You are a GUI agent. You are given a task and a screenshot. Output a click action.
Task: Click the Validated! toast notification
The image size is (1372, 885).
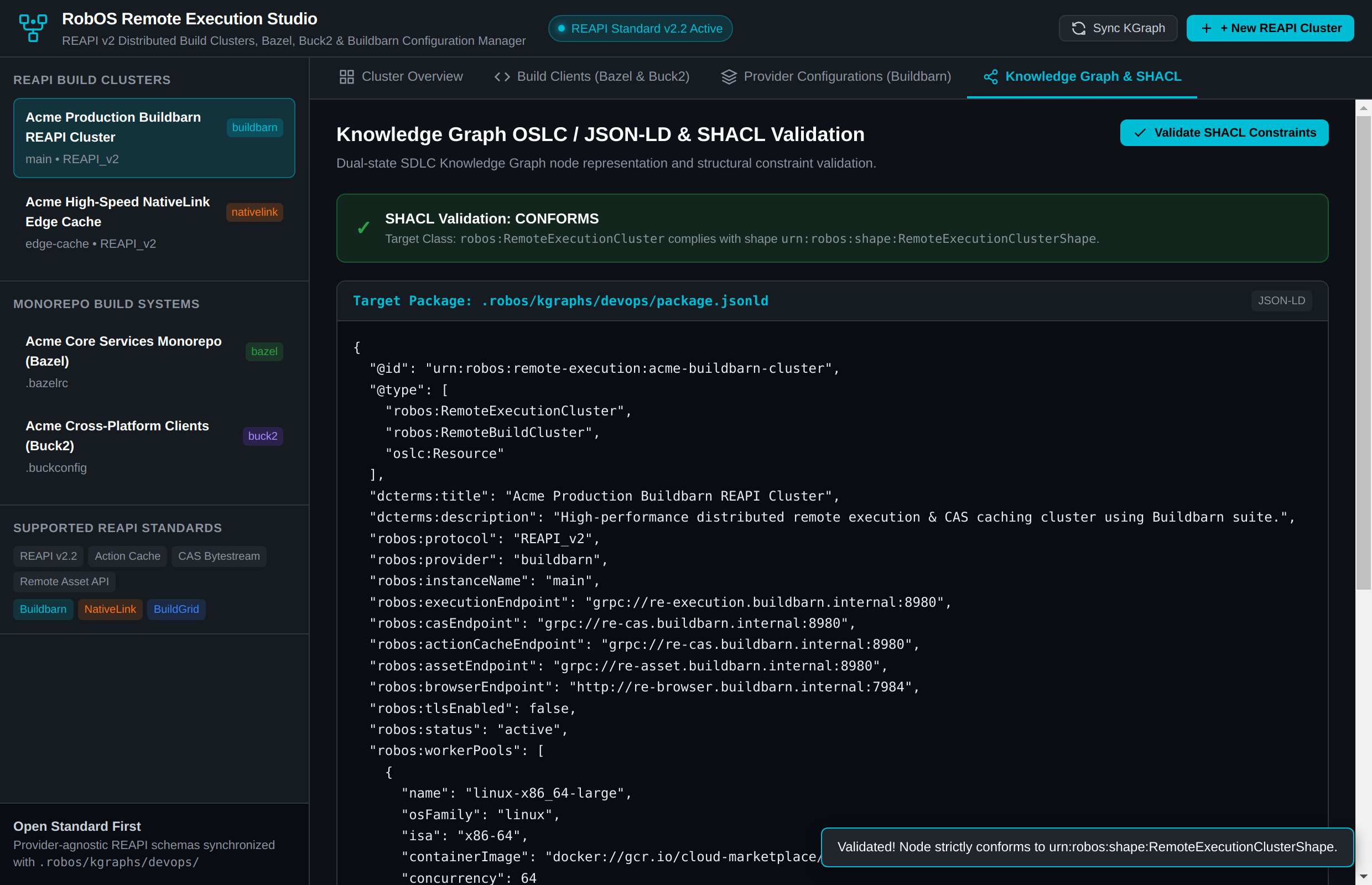pos(1087,846)
